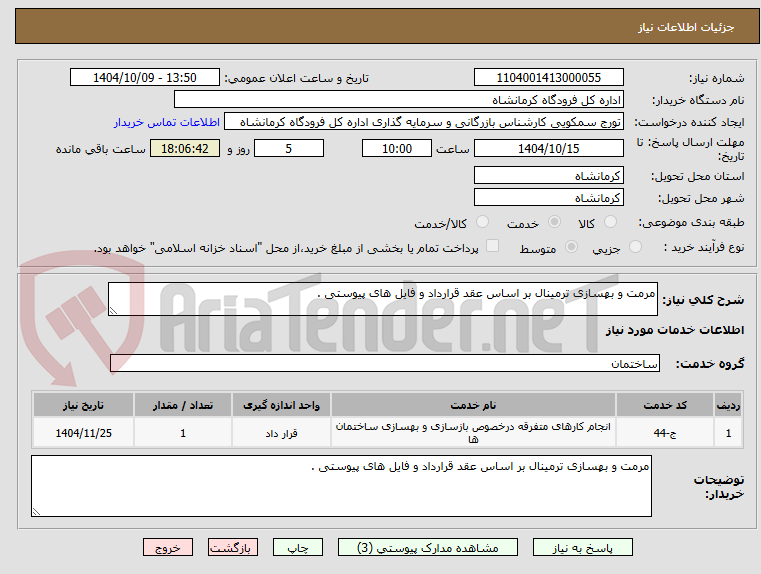Select the 'متوسط' purchase type radio
Screen dimensions: 761x574
571,247
